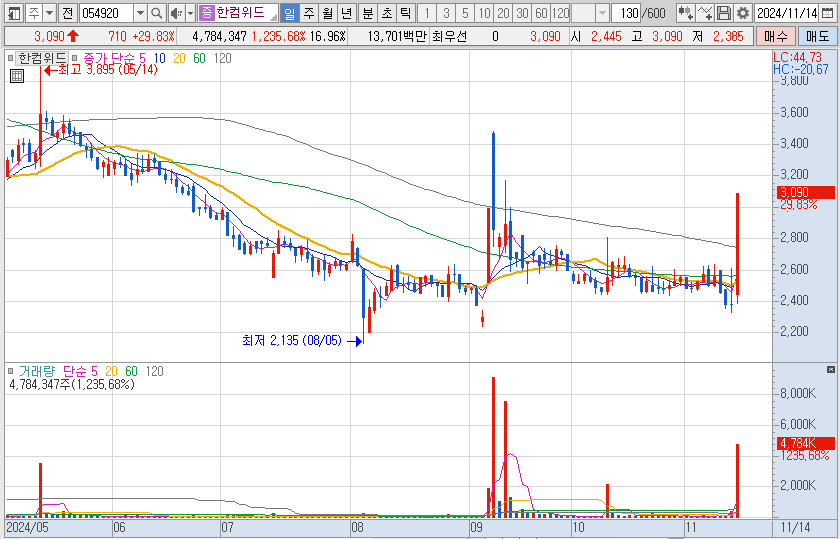Switch to the 주 weekly chart tab
This screenshot has height=539, width=840.
coord(309,13)
